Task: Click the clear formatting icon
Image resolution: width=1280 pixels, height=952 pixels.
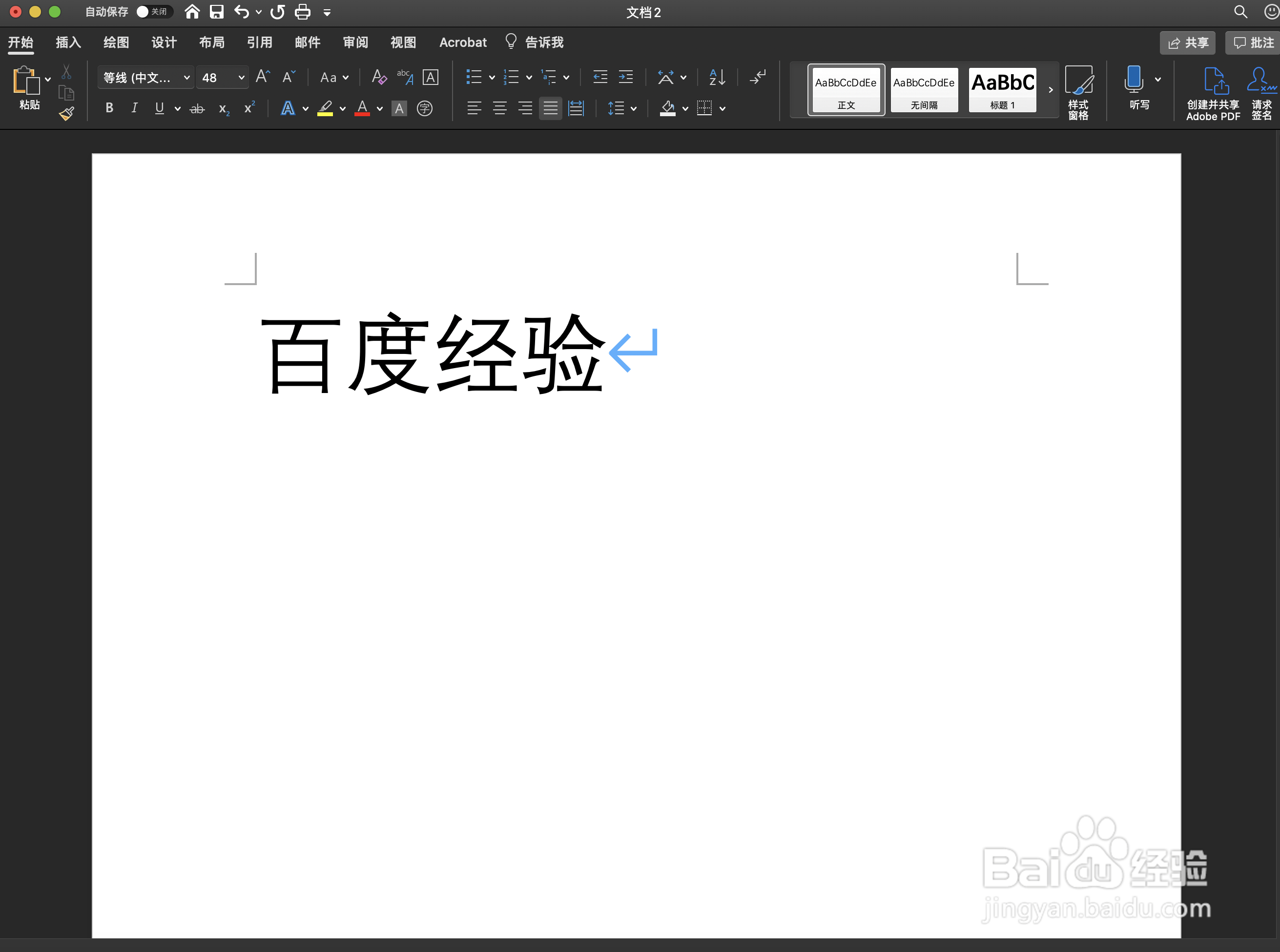Action: point(379,77)
